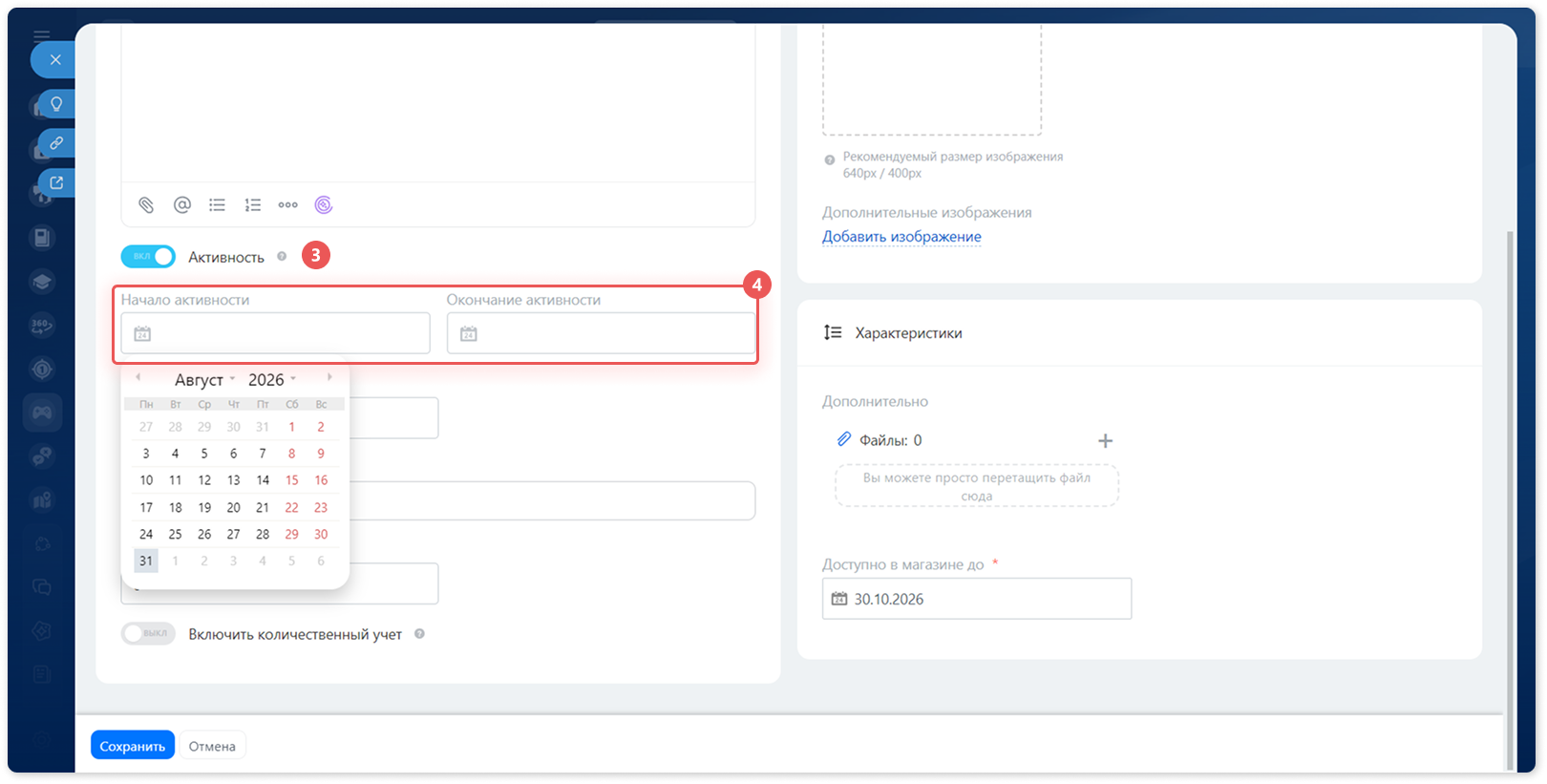Click the Добавить изображение link
1547x784 pixels.
(901, 237)
